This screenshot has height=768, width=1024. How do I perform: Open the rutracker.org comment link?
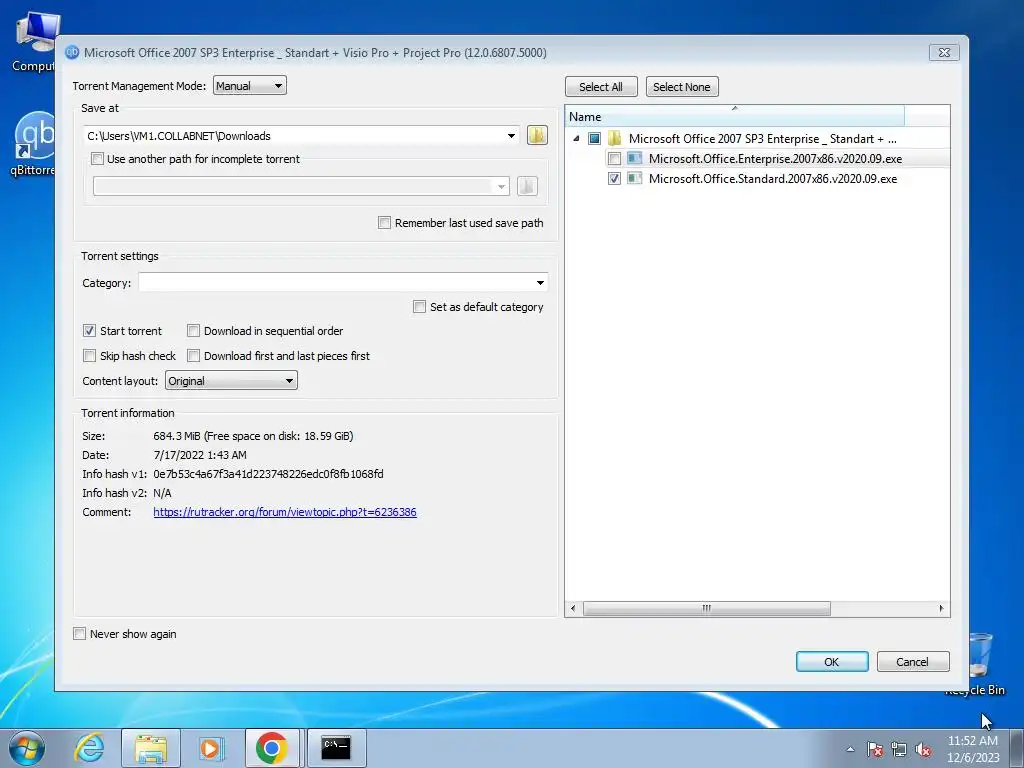(285, 512)
